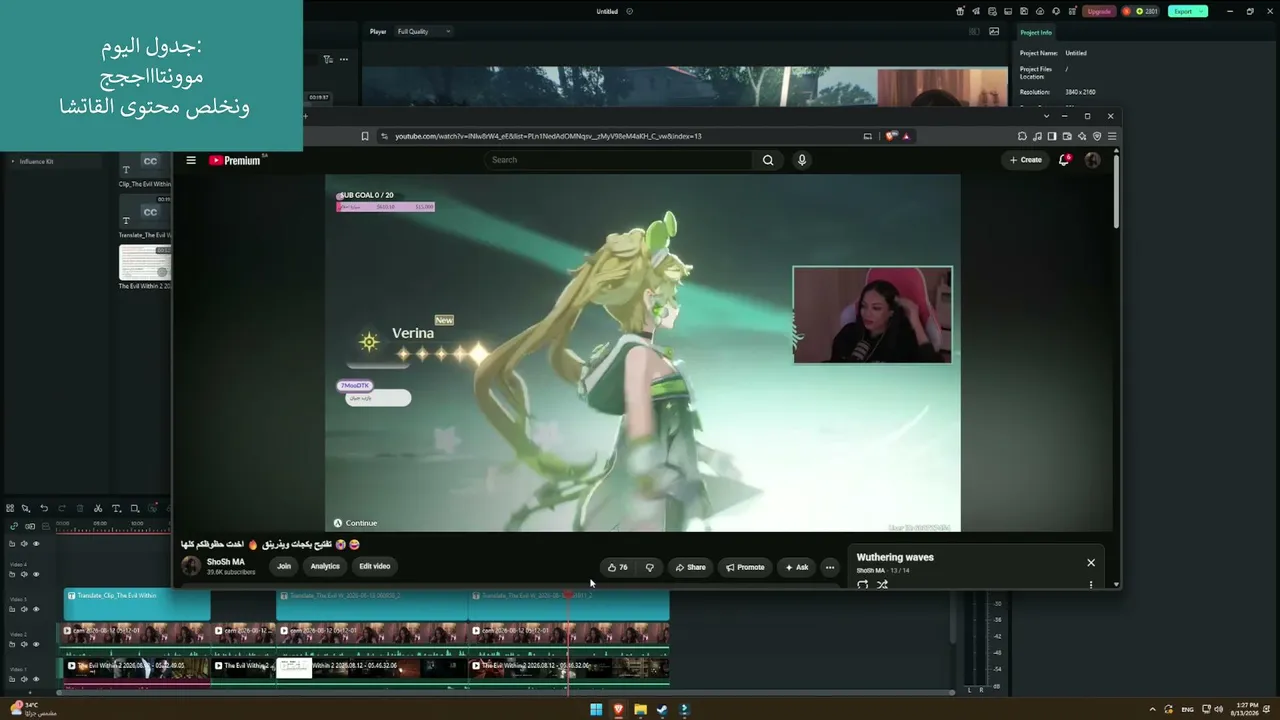
Task: Open the Brave wallet icon
Action: tap(1067, 136)
